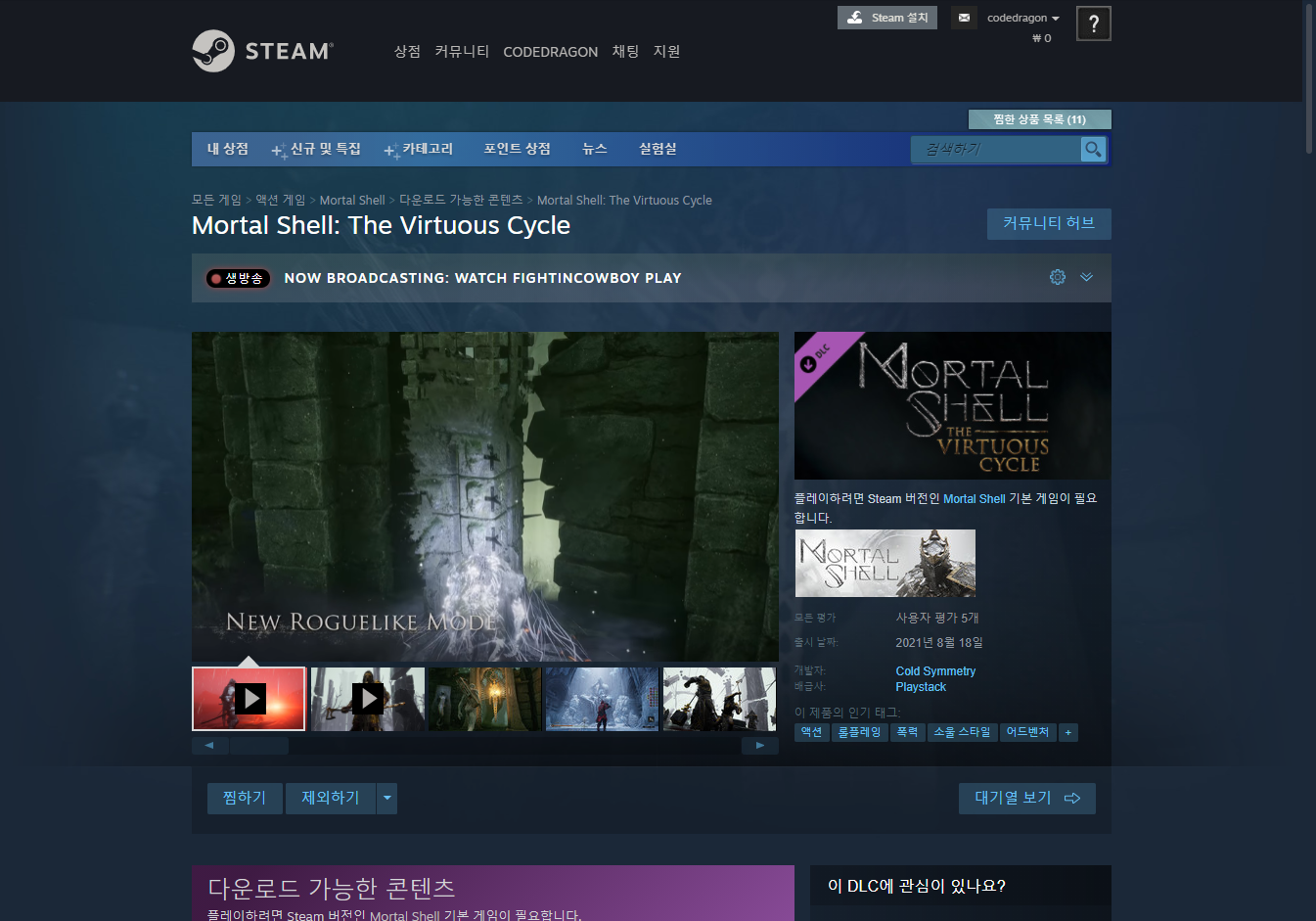Go to Mortal Shell breadcrumb link
1316x921 pixels.
pos(352,200)
